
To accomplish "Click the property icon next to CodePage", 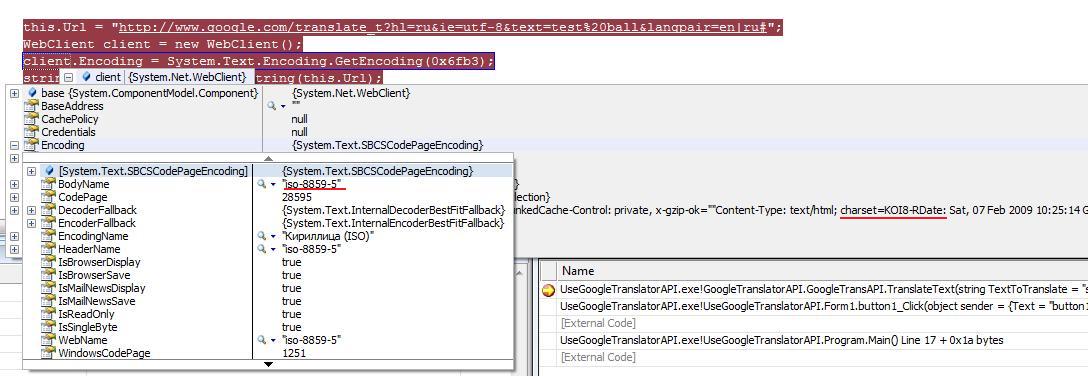I will point(47,197).
